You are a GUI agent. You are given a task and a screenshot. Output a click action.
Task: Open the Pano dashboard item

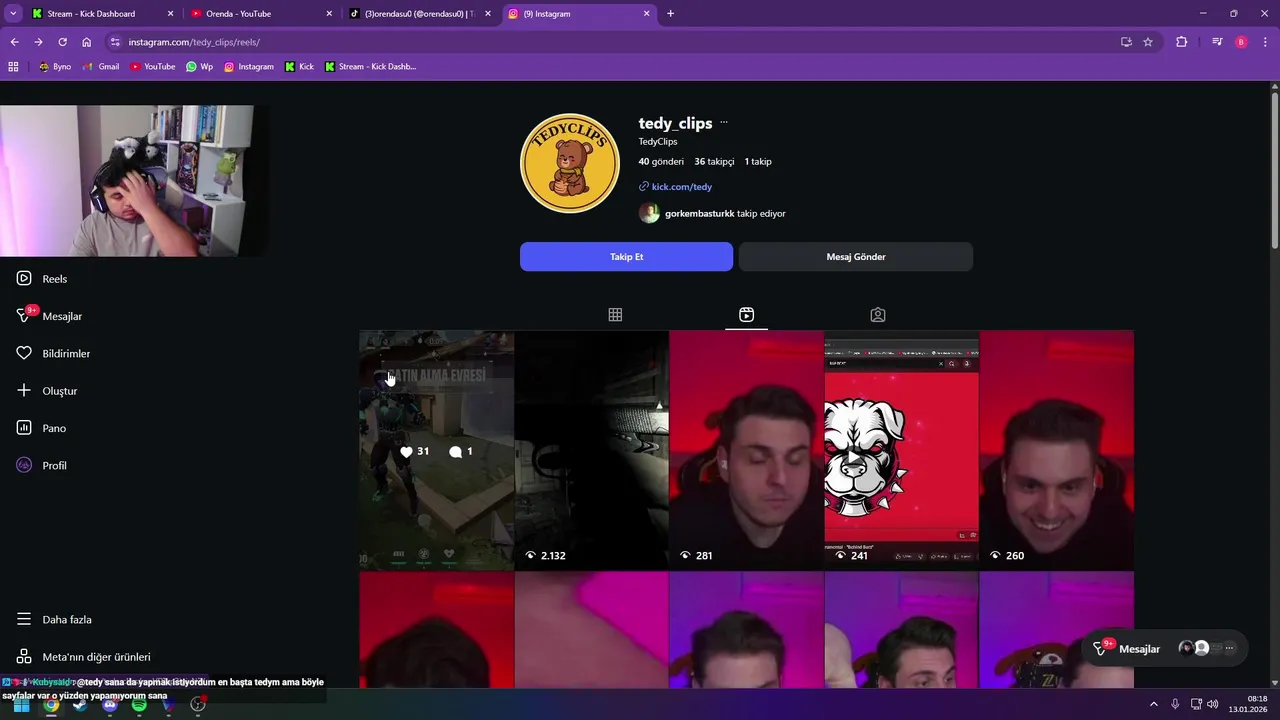(x=41, y=428)
